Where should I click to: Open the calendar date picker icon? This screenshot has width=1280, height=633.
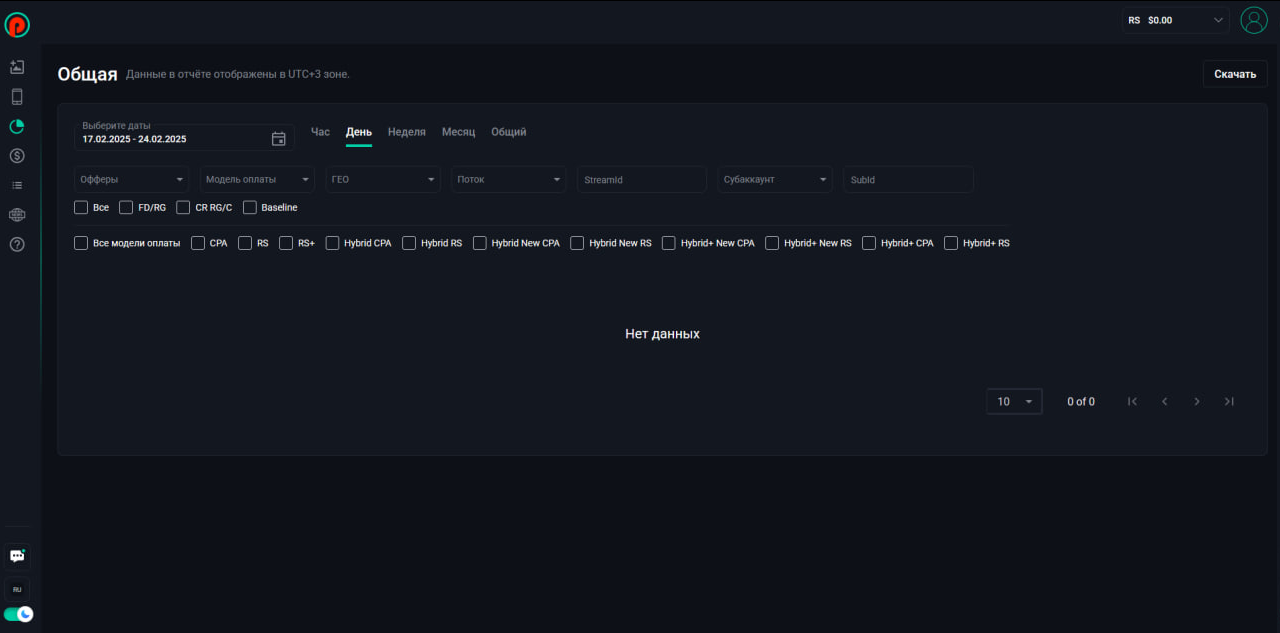click(x=278, y=139)
